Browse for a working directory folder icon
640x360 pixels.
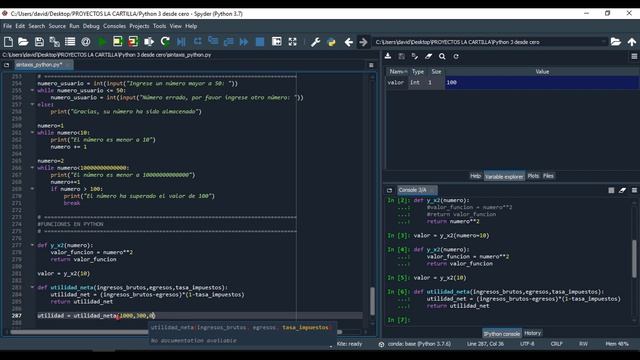[x=616, y=42]
